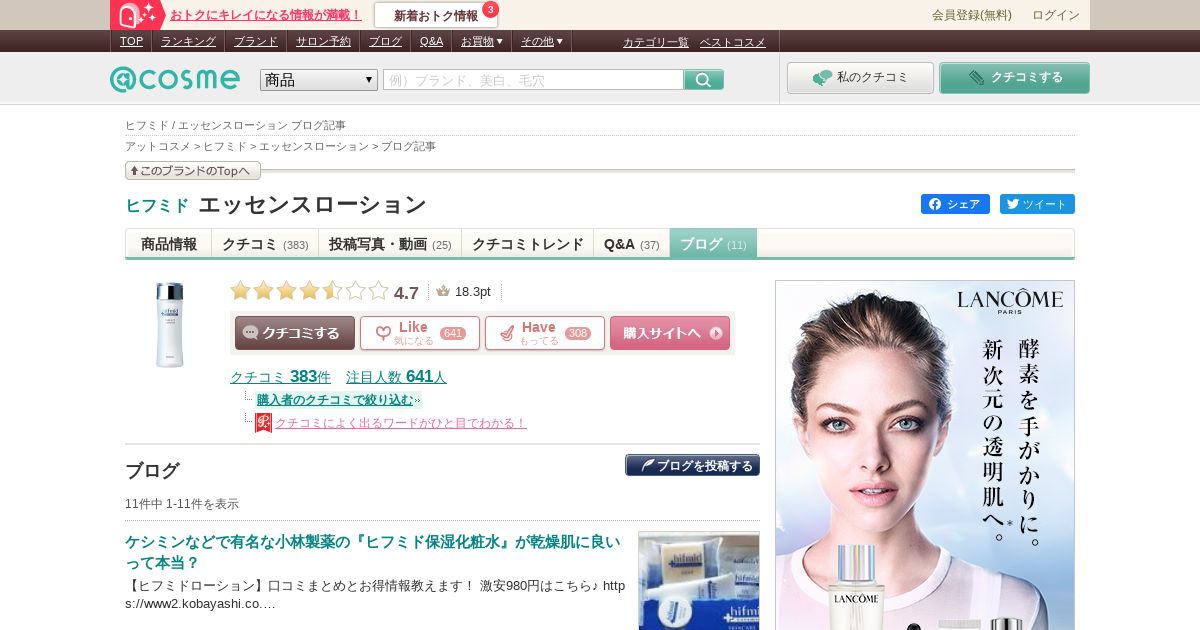
Task: Click the @cosme logo
Action: point(175,79)
